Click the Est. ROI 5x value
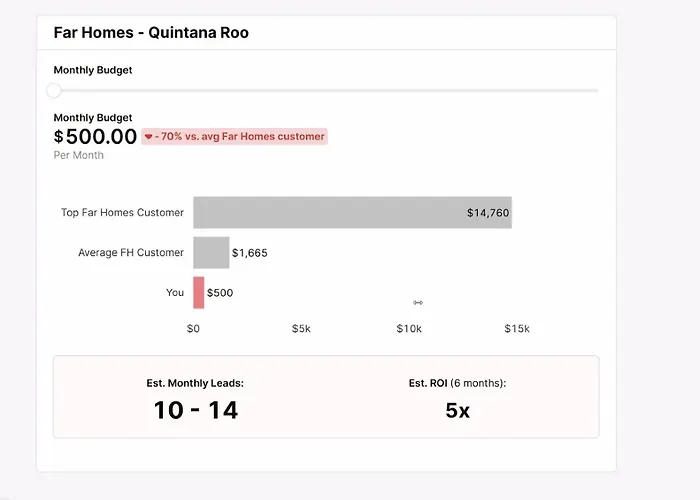This screenshot has height=500, width=700. click(x=457, y=410)
